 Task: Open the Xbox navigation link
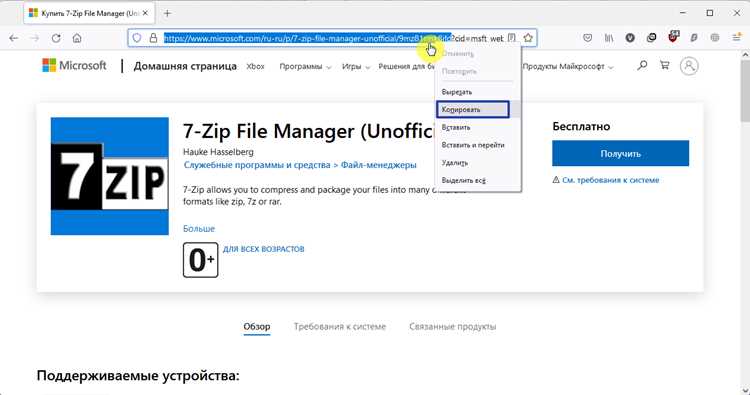[255, 66]
